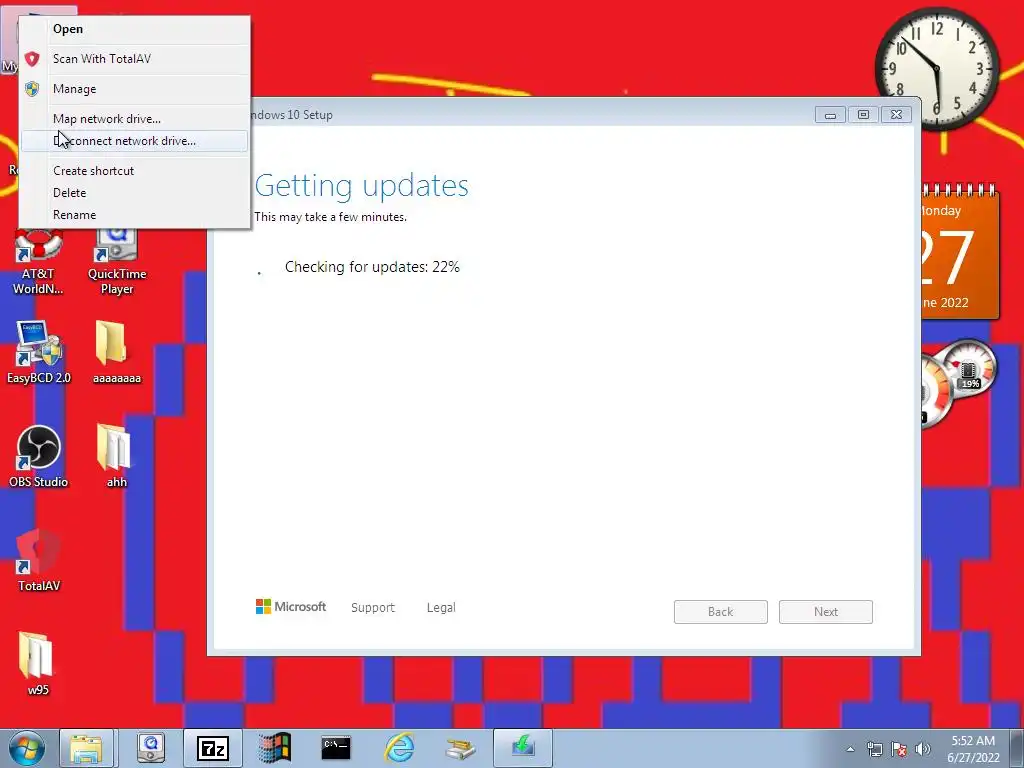Screen dimensions: 1024x768
Task: Open EasyBCD 2.0 desktop shortcut
Action: (39, 353)
